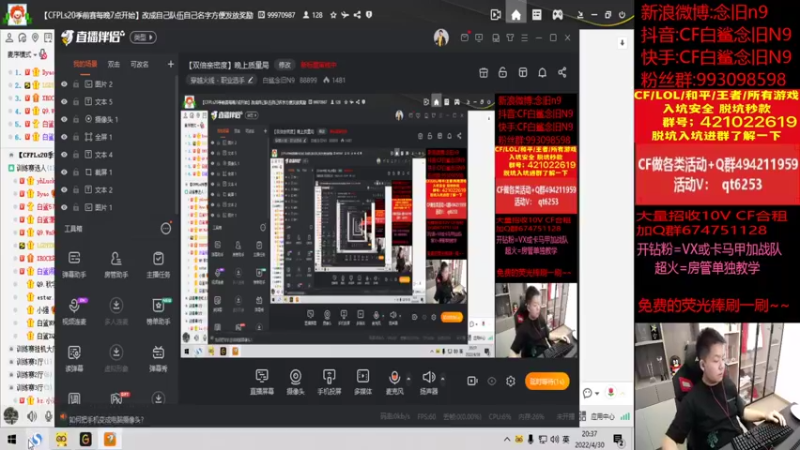
Task: Open the 类型 dropdown next to logo
Action: click(143, 37)
